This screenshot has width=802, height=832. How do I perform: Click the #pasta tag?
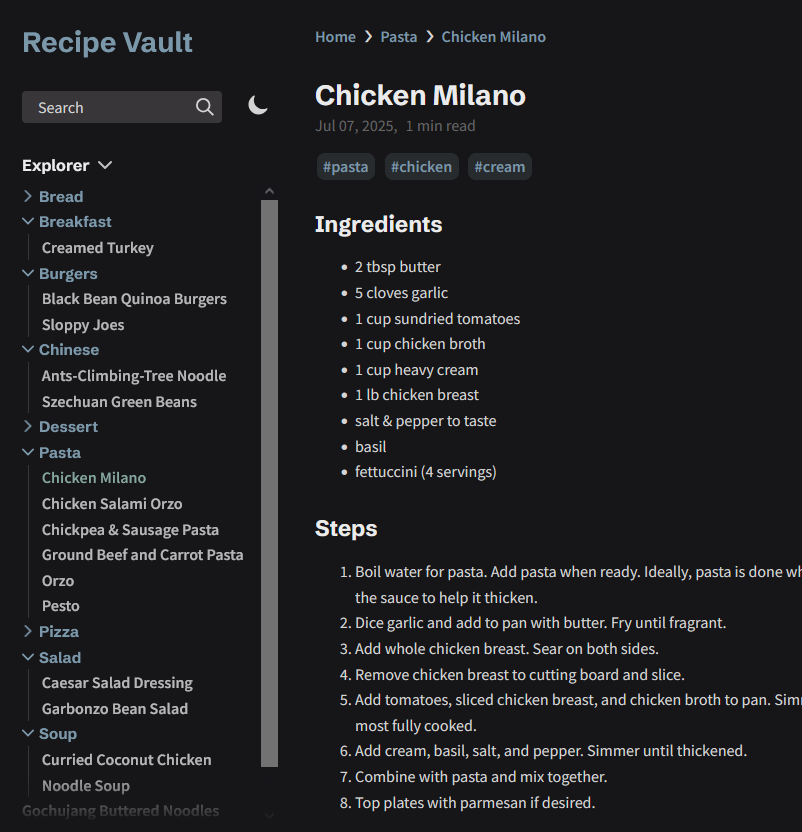(346, 167)
